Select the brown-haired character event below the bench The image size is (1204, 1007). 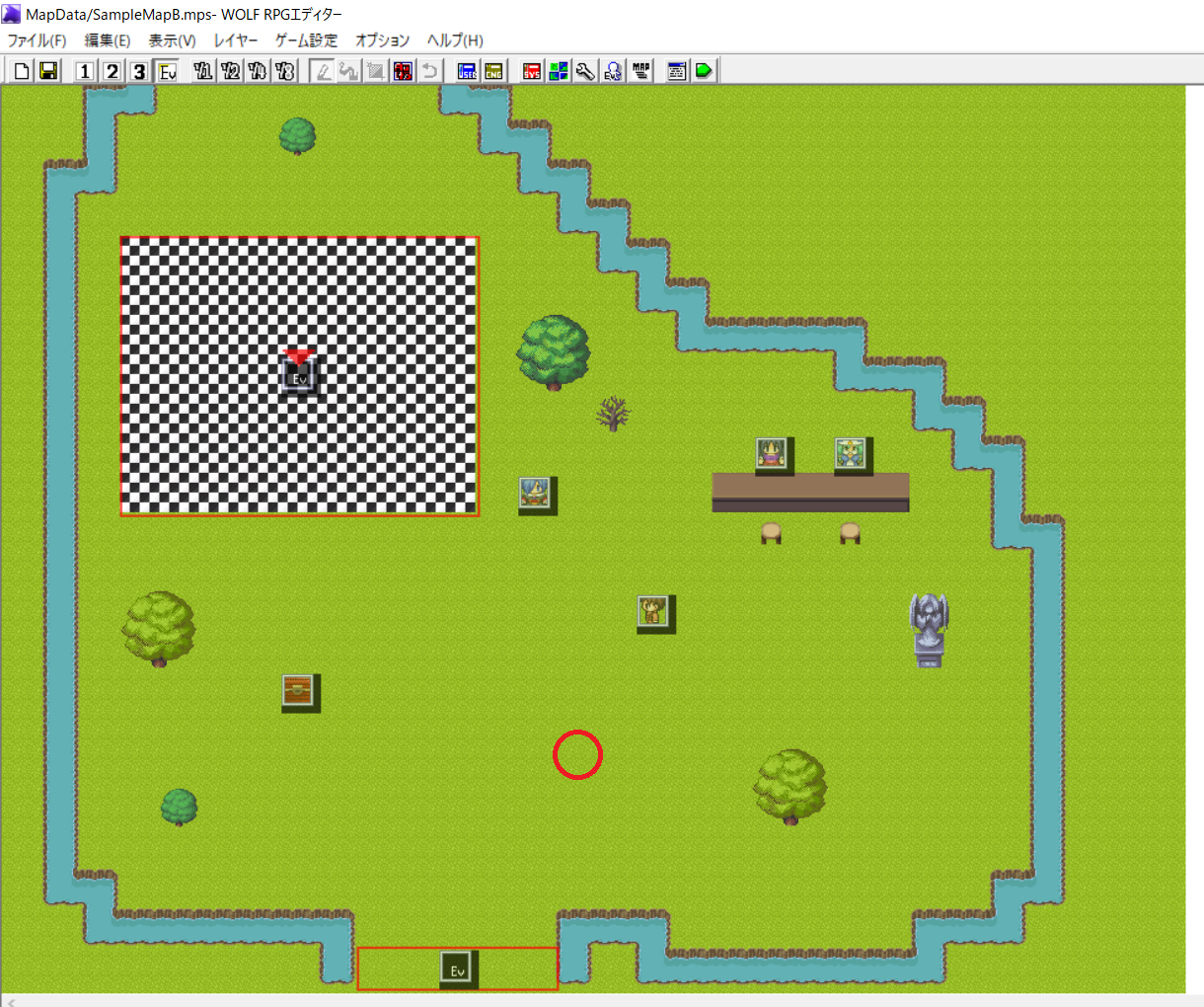(x=654, y=612)
